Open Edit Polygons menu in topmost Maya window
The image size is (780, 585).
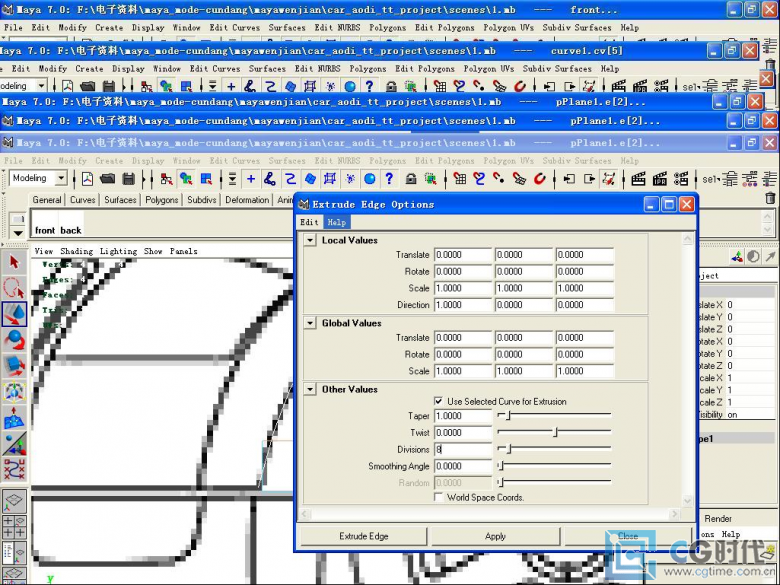click(x=444, y=28)
